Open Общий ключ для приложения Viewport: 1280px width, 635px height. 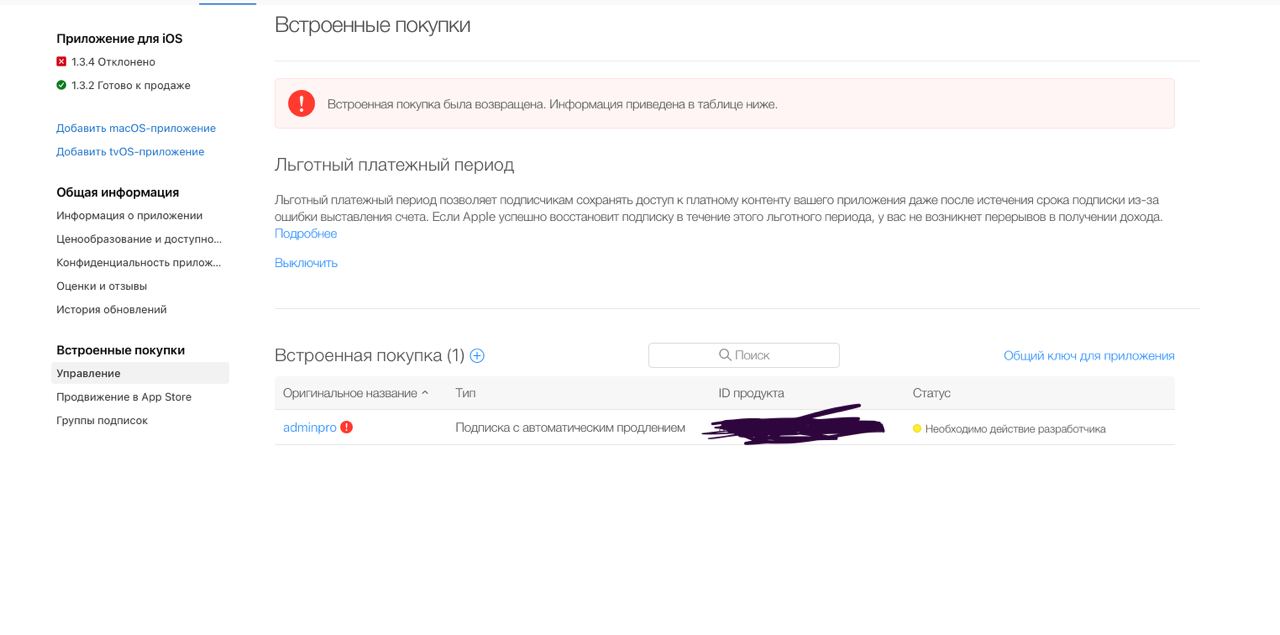tap(1089, 355)
